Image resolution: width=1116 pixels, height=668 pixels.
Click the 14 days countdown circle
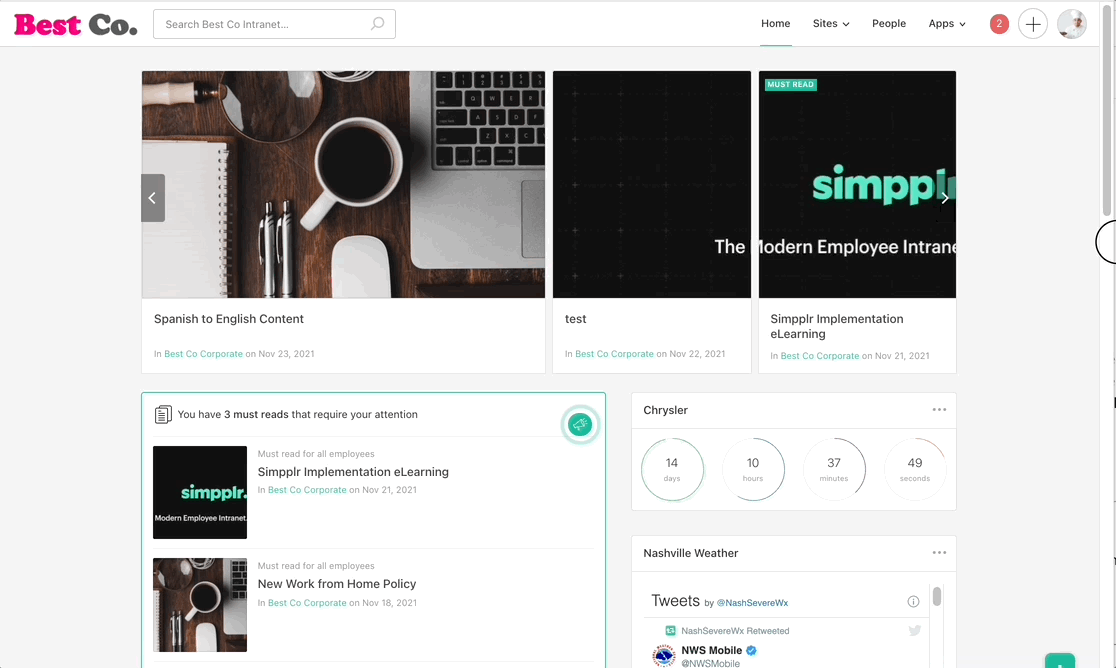[672, 470]
